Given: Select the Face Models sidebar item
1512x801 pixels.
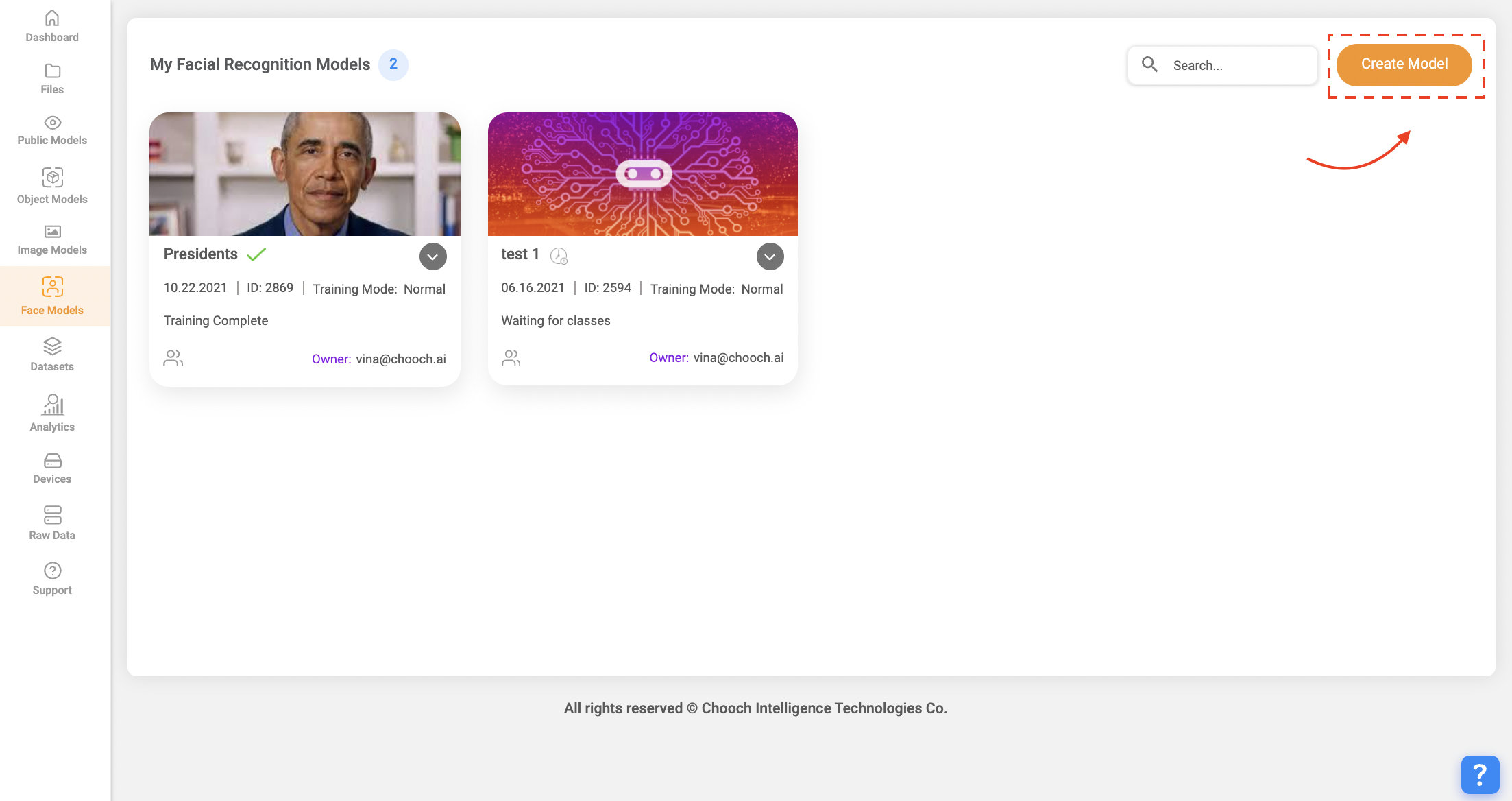Looking at the screenshot, I should coord(52,296).
